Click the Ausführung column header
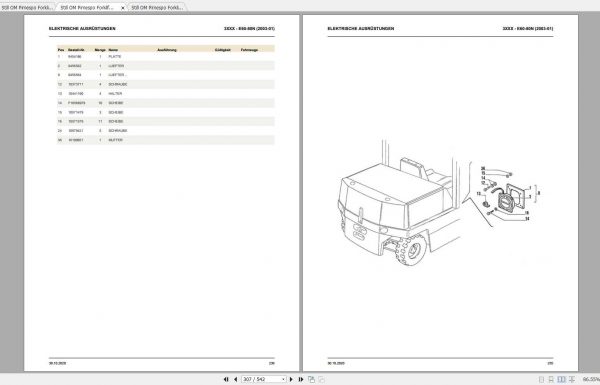Viewport: 600px width, 385px height. tap(167, 50)
